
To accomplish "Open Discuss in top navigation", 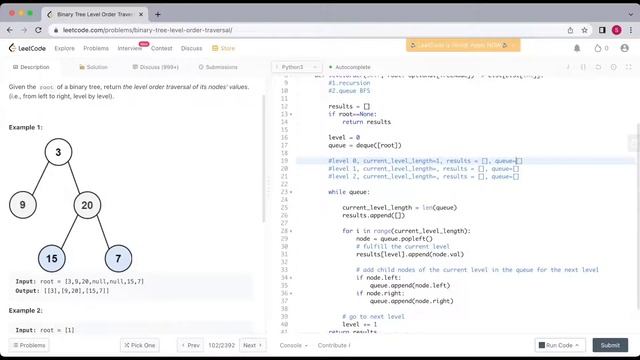I will click(x=191, y=48).
